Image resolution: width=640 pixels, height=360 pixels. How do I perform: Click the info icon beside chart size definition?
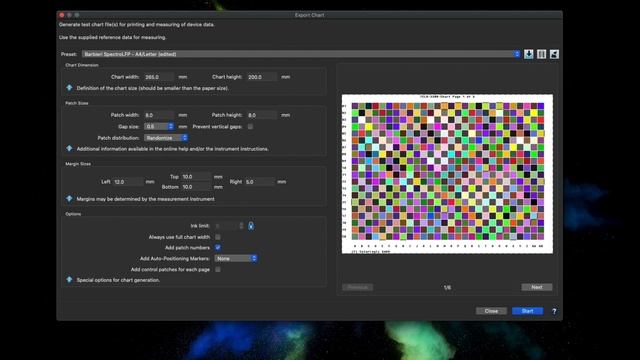click(69, 88)
